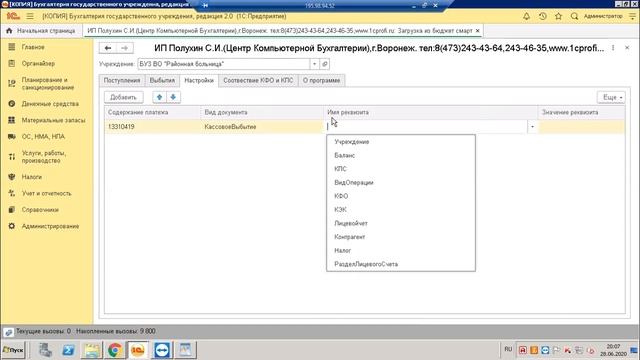Open favorites star icon

point(558,16)
